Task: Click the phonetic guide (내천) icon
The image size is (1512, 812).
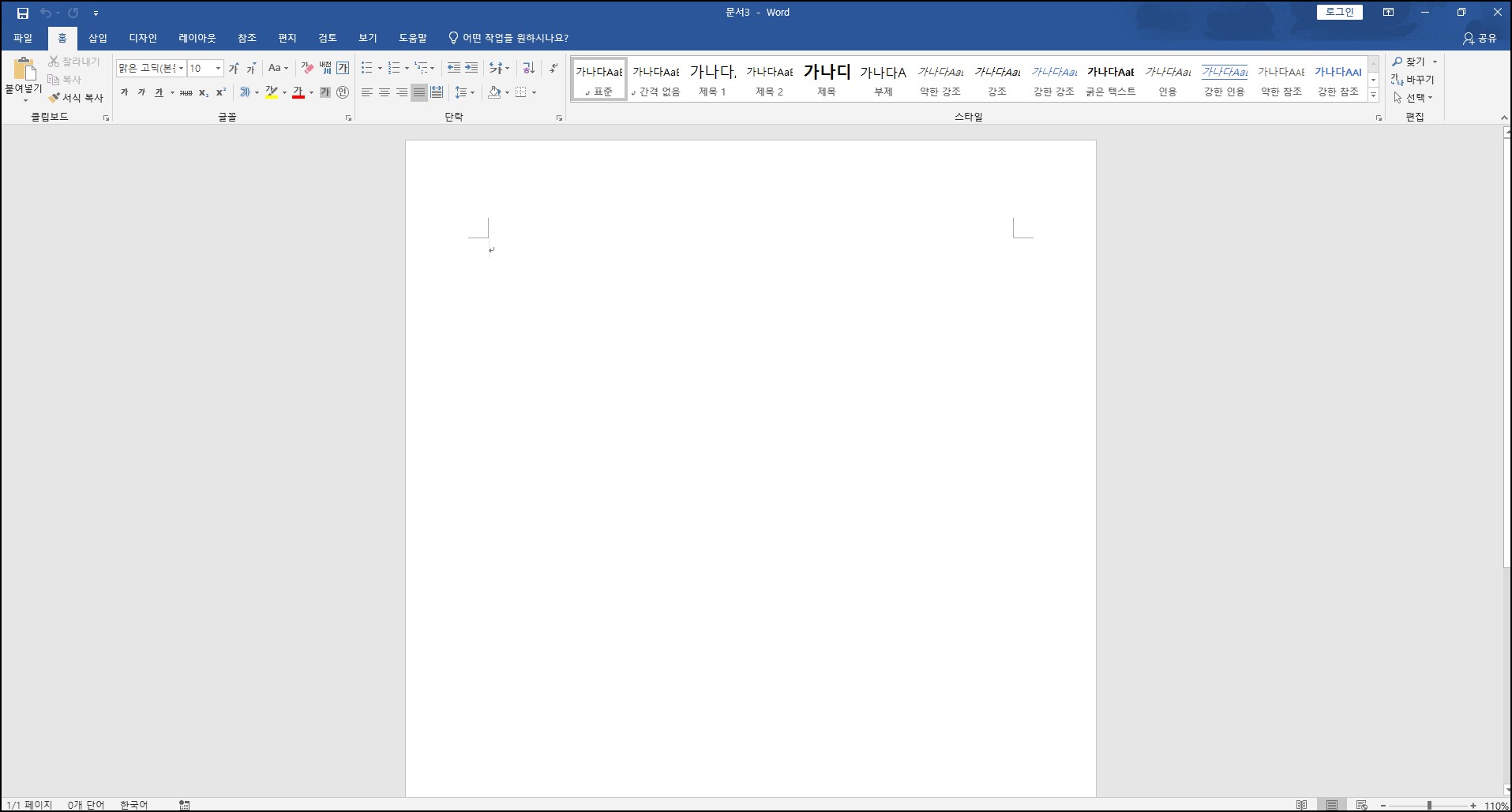Action: [325, 69]
